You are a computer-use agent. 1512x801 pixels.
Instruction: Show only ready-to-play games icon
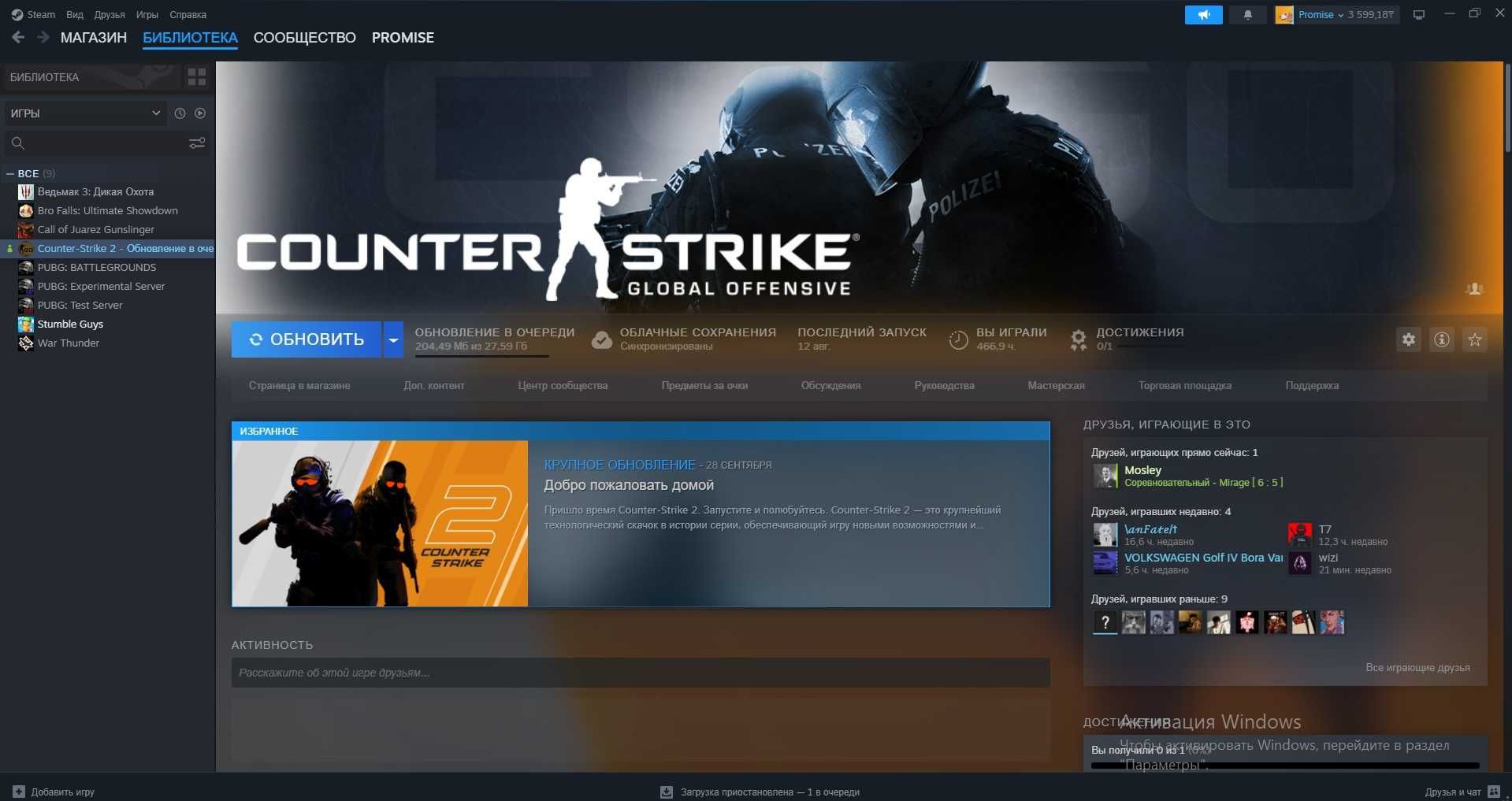200,113
